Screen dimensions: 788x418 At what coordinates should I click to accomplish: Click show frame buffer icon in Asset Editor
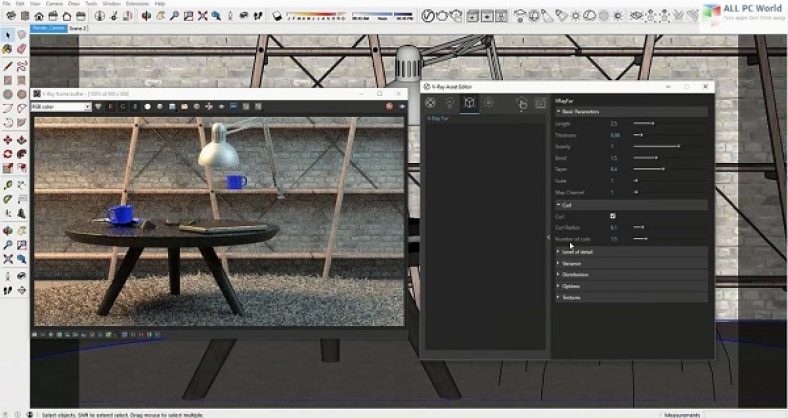coord(541,103)
